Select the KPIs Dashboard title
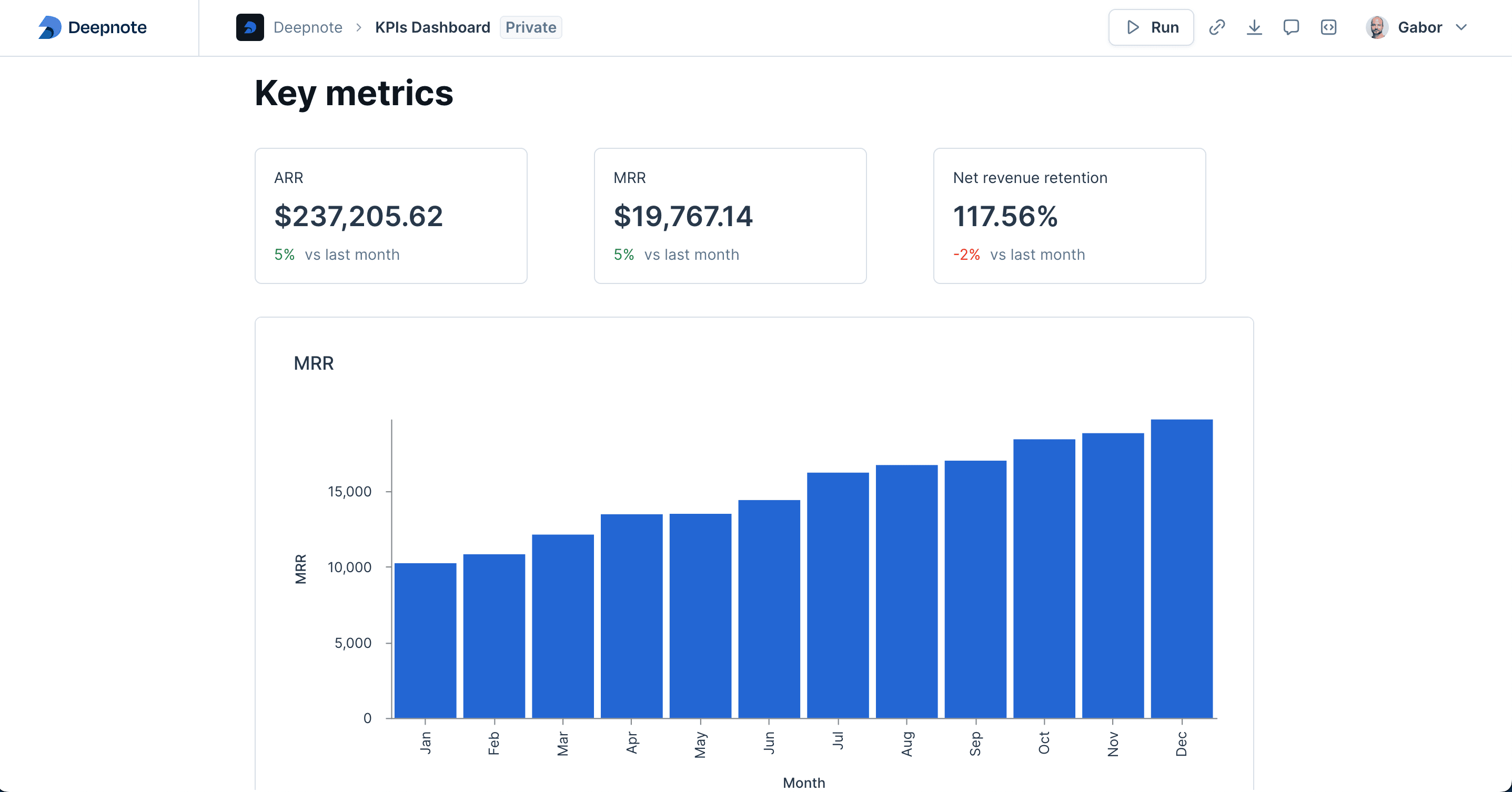 tap(432, 27)
